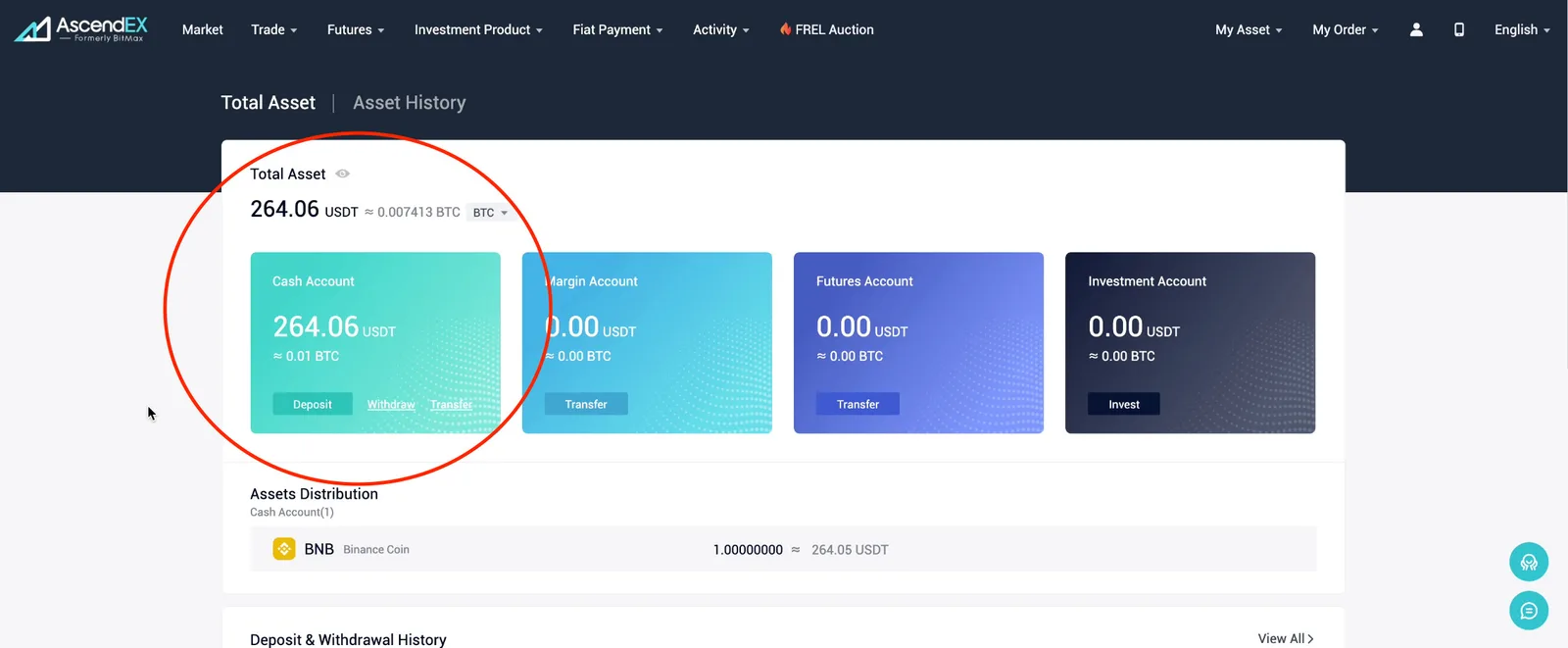Screen dimensions: 1568x648
Task: Toggle Total Asset balance visibility eye
Action: (343, 174)
